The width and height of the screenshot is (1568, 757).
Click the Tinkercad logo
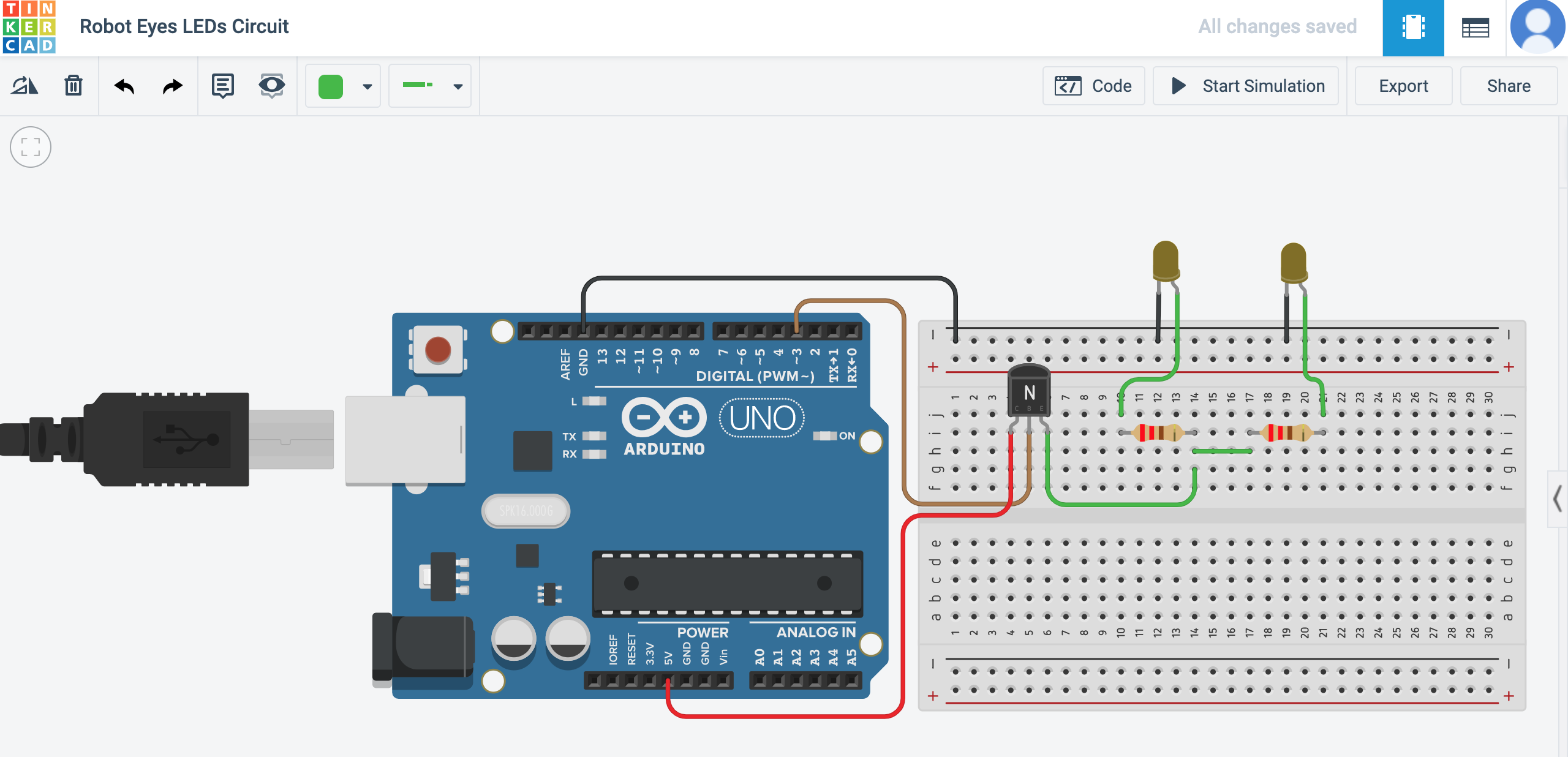click(x=30, y=27)
